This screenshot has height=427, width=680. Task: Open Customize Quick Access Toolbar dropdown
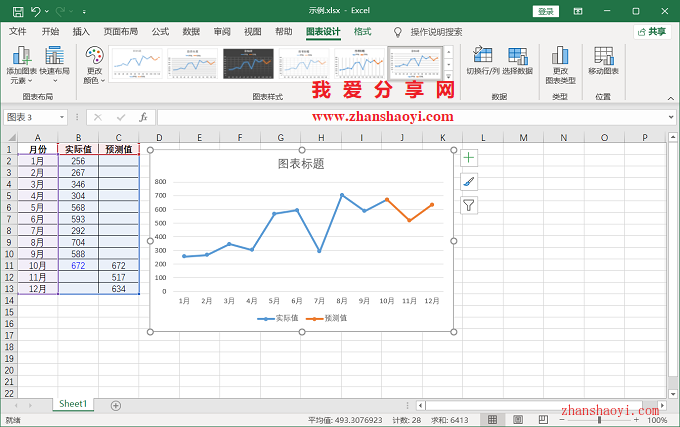(84, 12)
